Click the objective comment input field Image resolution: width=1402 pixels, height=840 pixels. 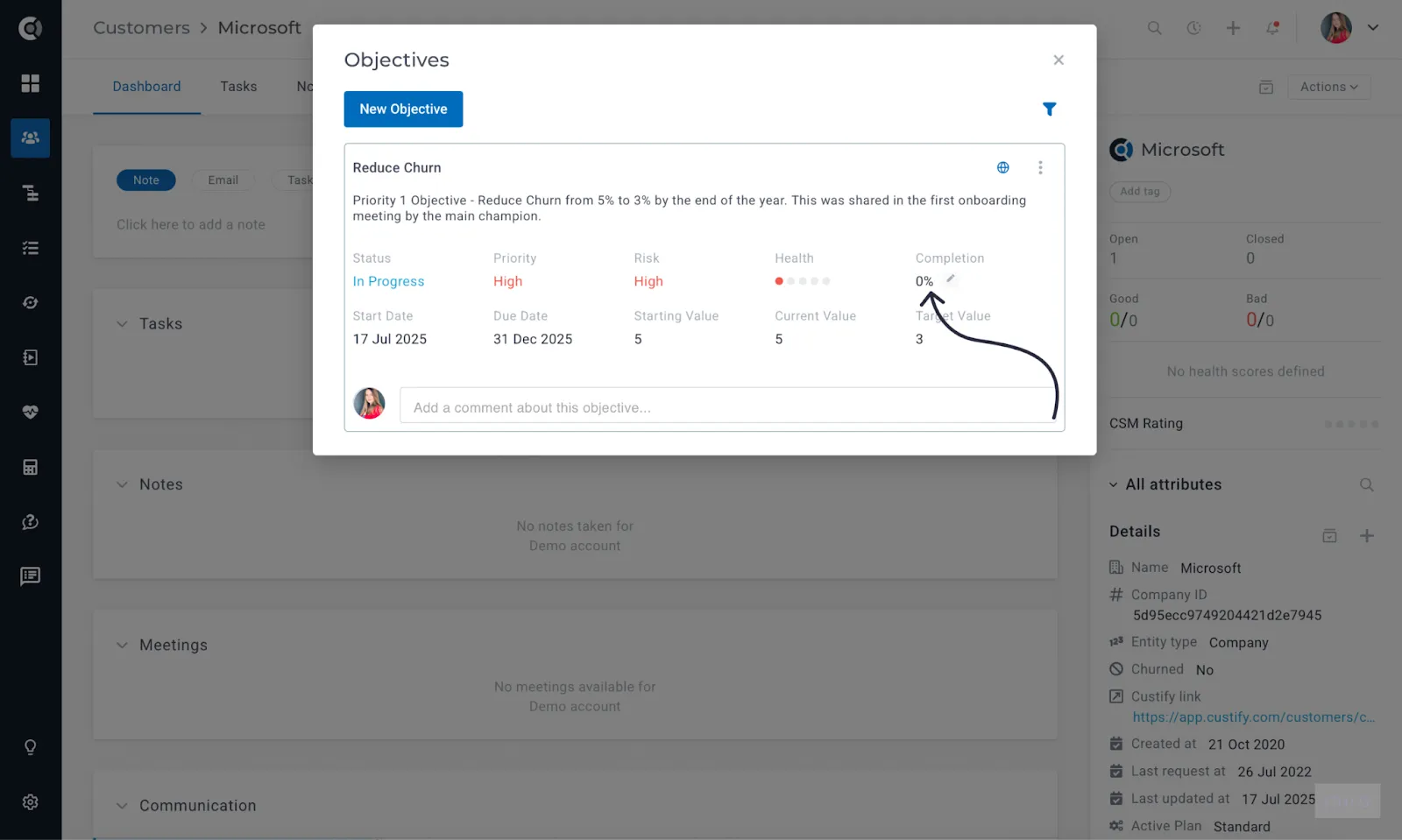pos(728,407)
